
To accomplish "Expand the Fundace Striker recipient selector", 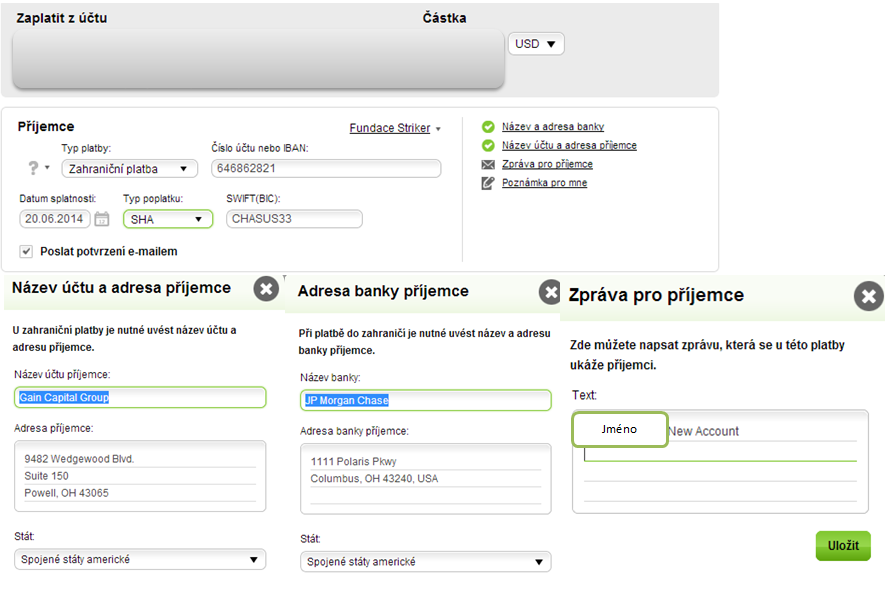I will coord(395,128).
